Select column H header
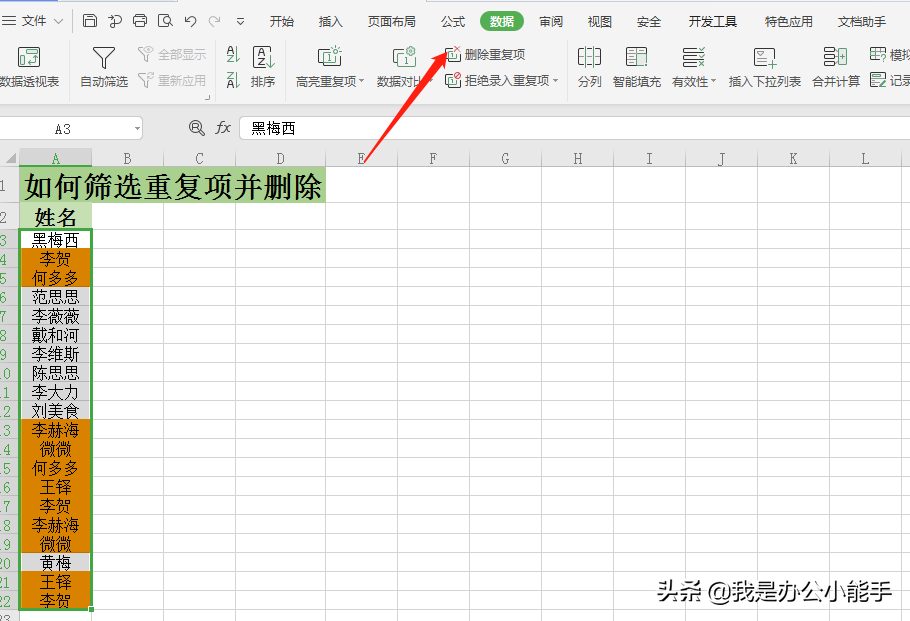Viewport: 910px width, 621px height. coord(577,158)
